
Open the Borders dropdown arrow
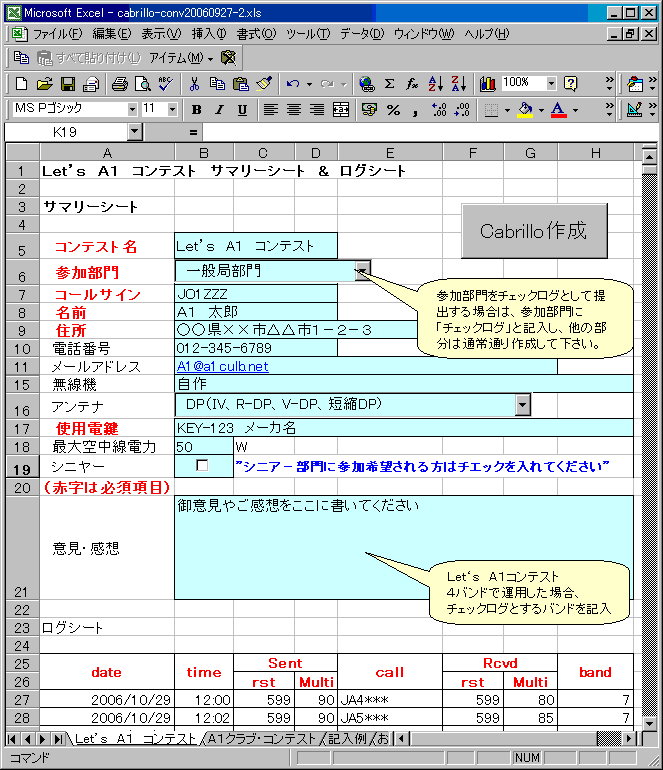[507, 110]
